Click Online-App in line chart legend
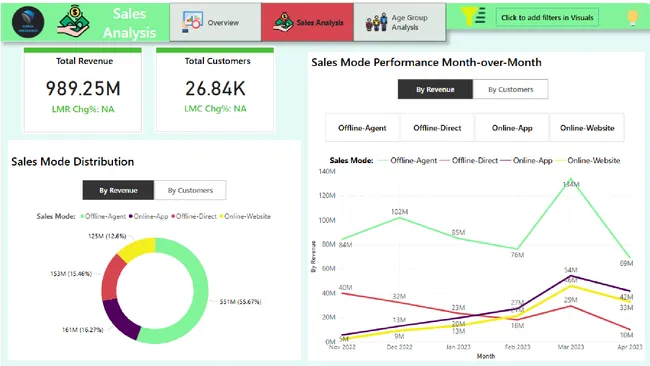650x366 pixels. (527, 160)
